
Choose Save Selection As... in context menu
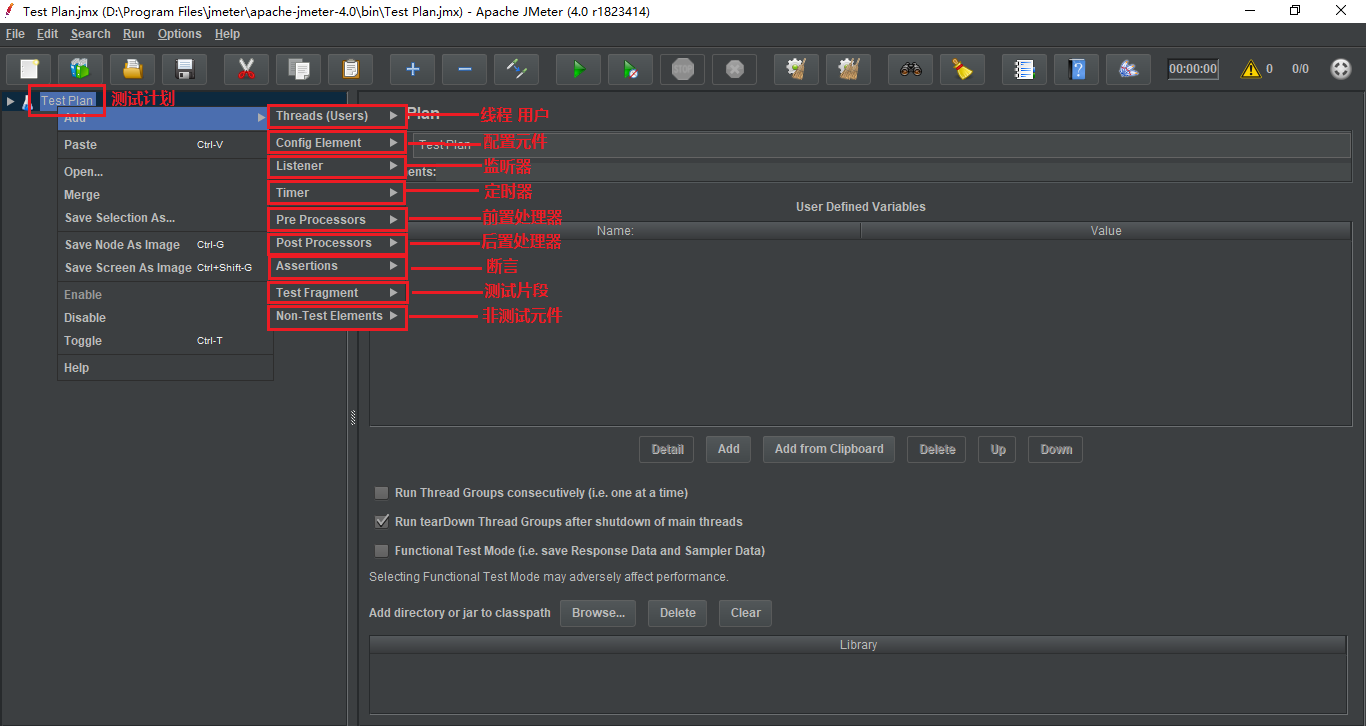click(165, 218)
